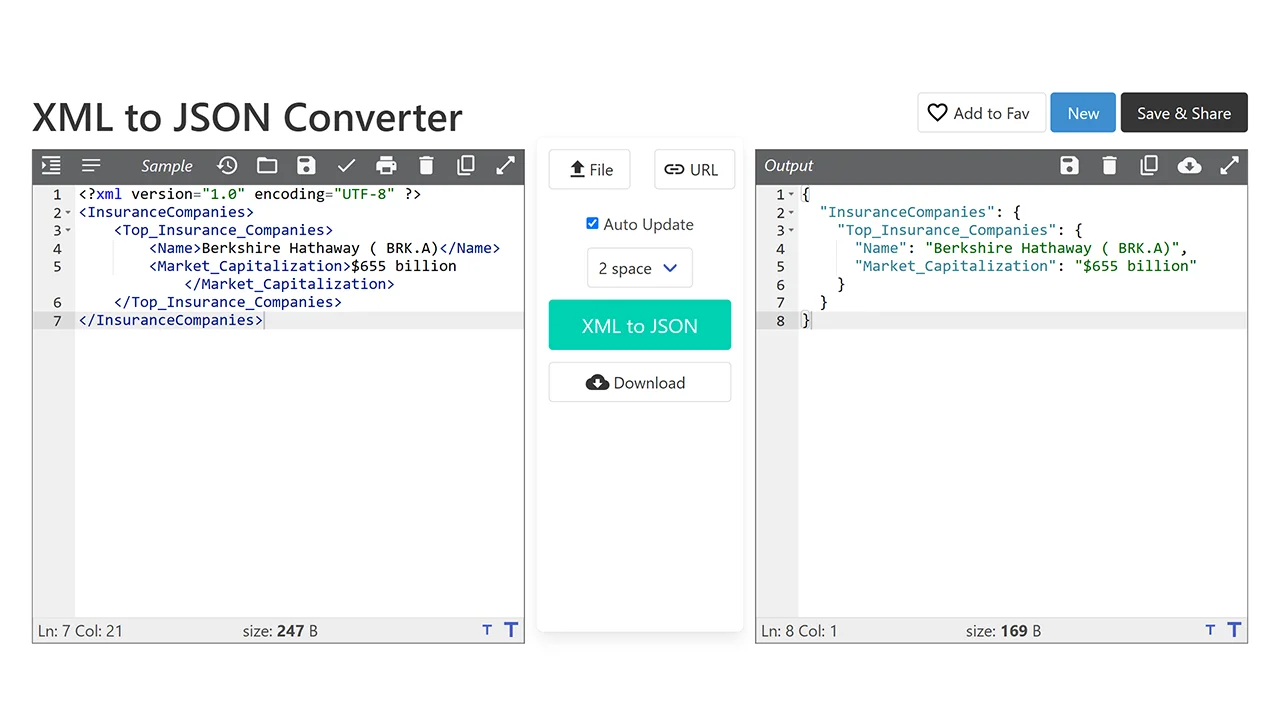Image resolution: width=1280 pixels, height=720 pixels.
Task: Open the 2 space indentation dropdown
Action: [x=639, y=268]
